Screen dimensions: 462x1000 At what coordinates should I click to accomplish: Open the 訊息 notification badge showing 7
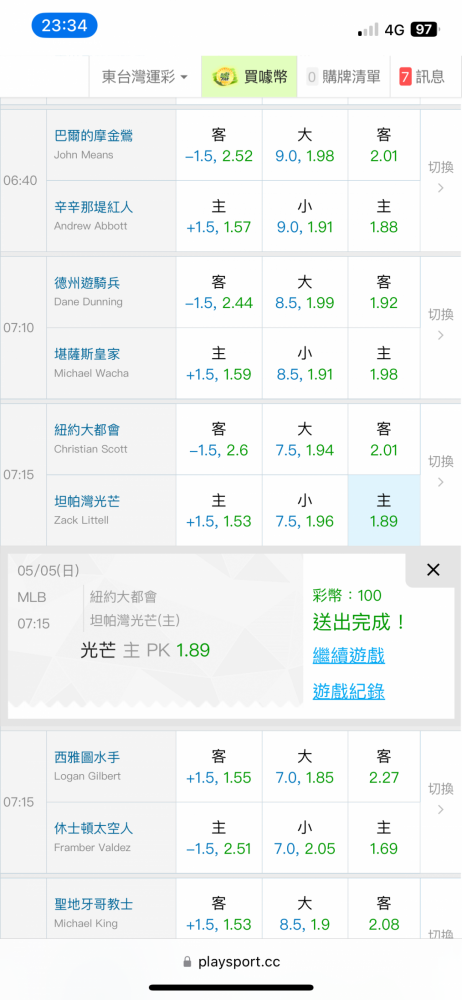[405, 77]
